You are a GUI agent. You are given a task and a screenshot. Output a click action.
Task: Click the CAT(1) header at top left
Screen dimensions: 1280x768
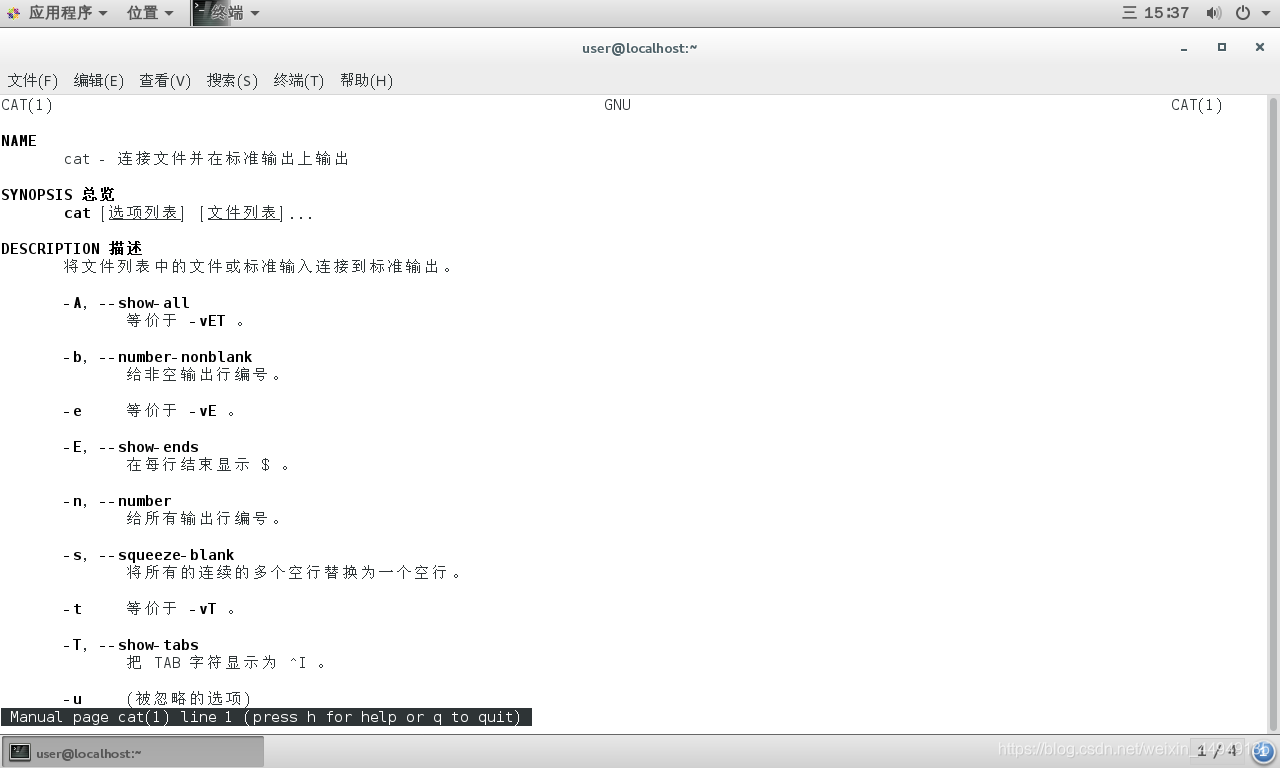[27, 105]
